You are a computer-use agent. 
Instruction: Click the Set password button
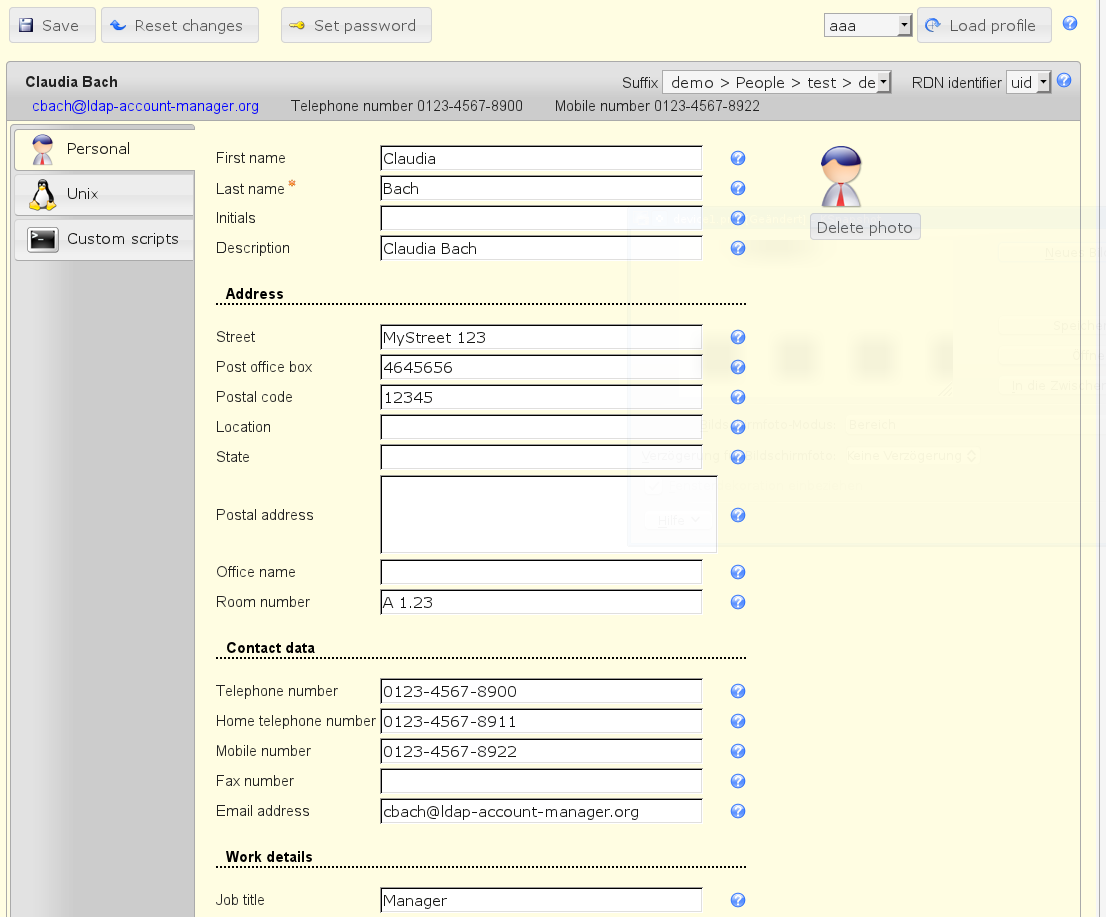point(355,25)
